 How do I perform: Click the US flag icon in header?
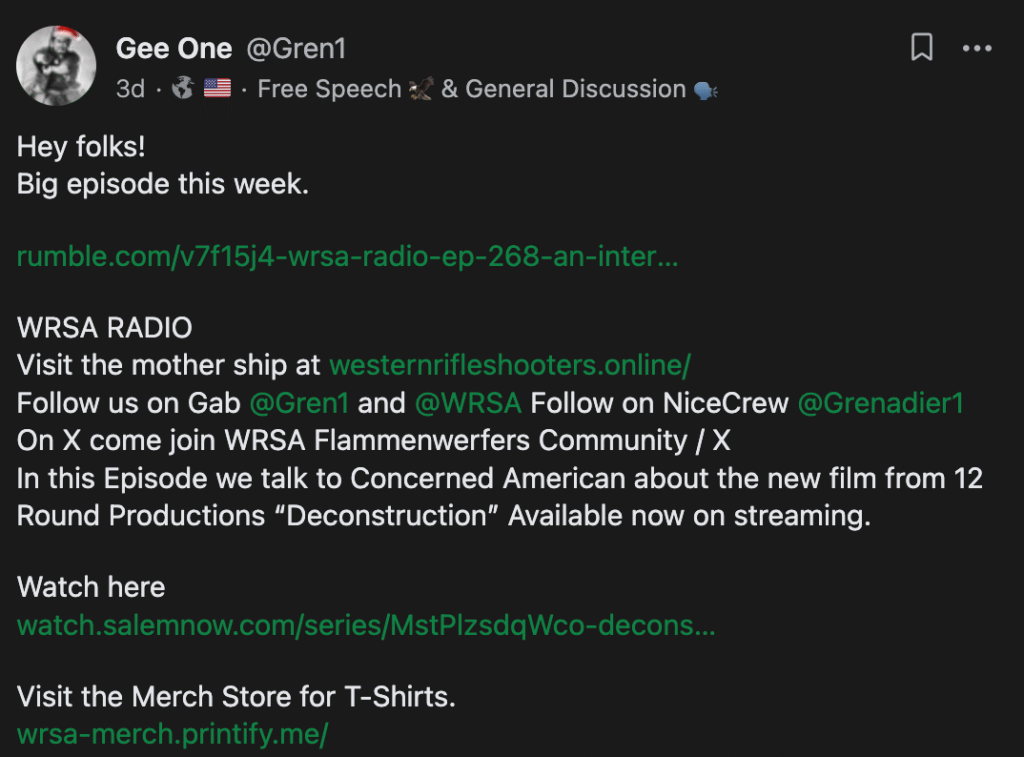(x=217, y=88)
